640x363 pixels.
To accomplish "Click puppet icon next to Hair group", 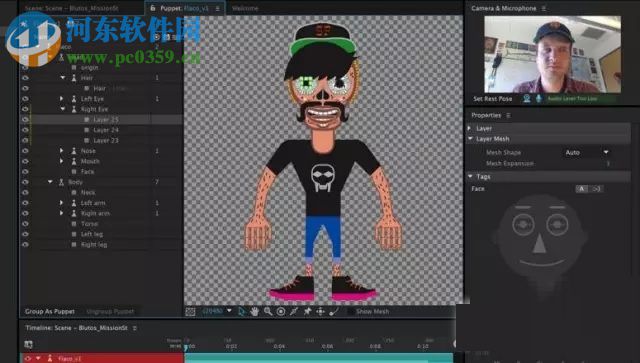I will pos(74,78).
